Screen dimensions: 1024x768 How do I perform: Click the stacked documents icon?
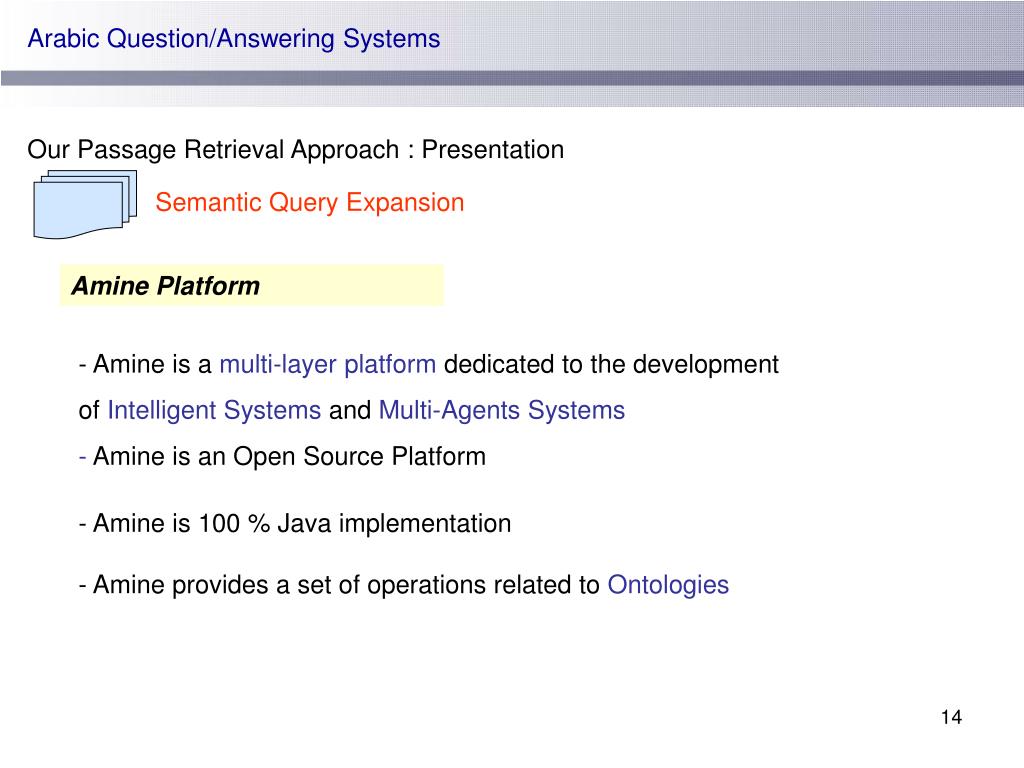85,204
